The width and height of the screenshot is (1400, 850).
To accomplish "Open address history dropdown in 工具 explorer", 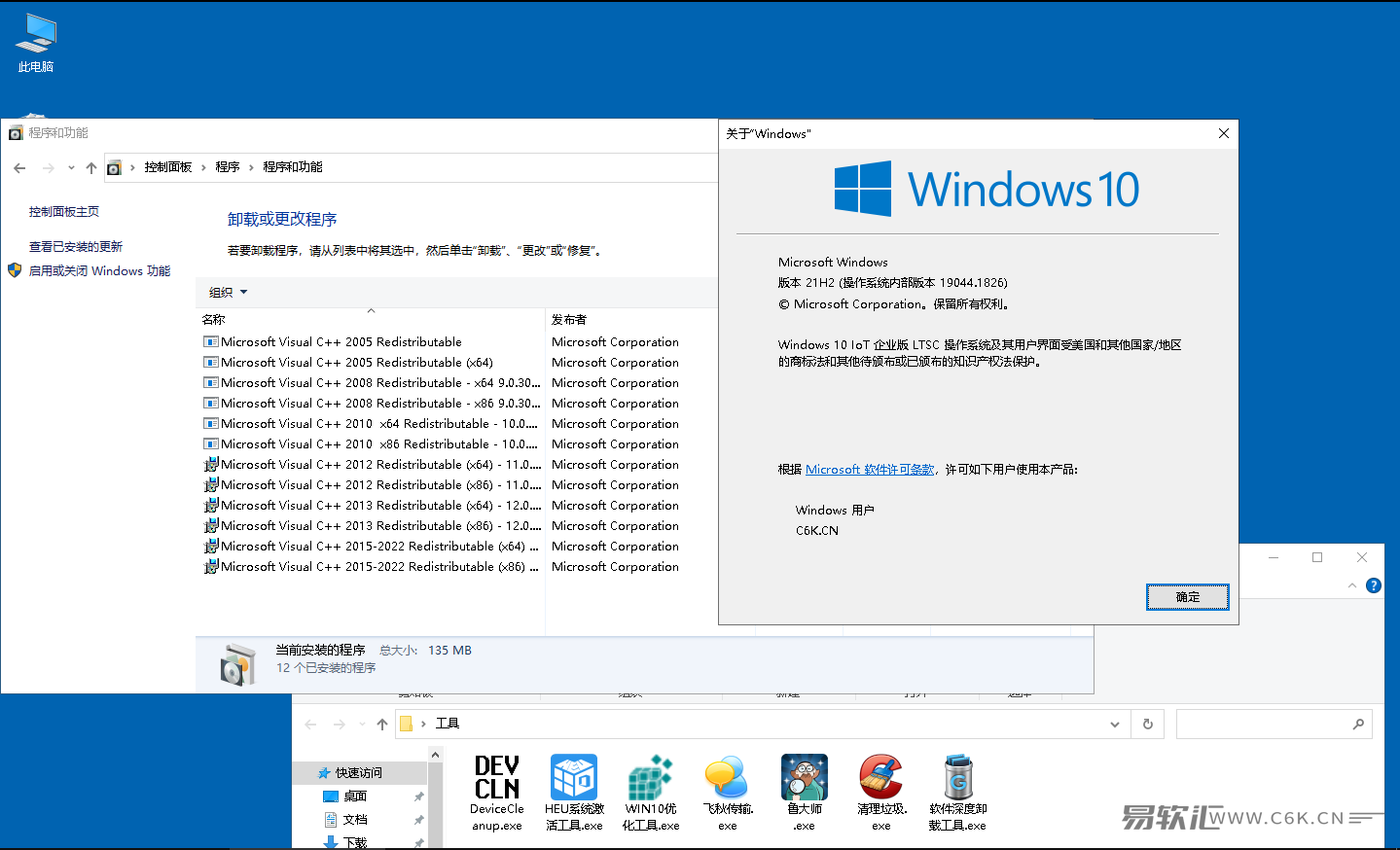I will [1115, 725].
